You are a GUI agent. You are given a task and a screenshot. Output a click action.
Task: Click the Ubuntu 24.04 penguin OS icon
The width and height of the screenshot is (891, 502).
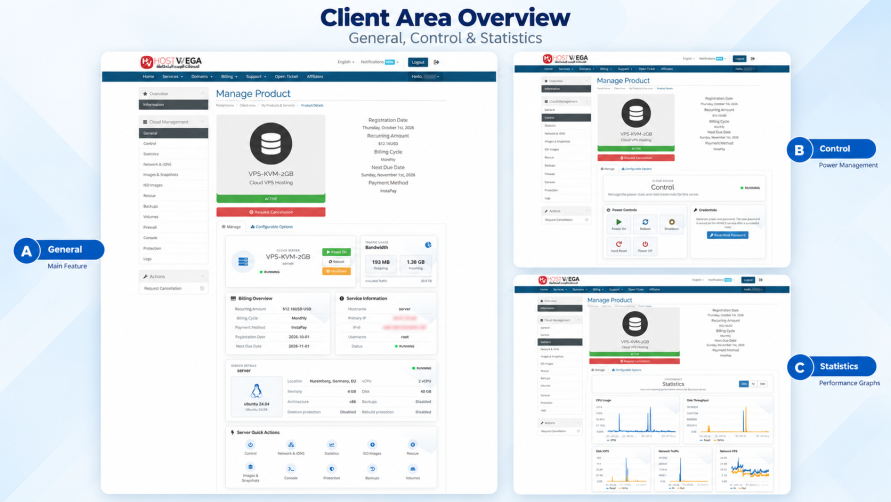pyautogui.click(x=256, y=391)
